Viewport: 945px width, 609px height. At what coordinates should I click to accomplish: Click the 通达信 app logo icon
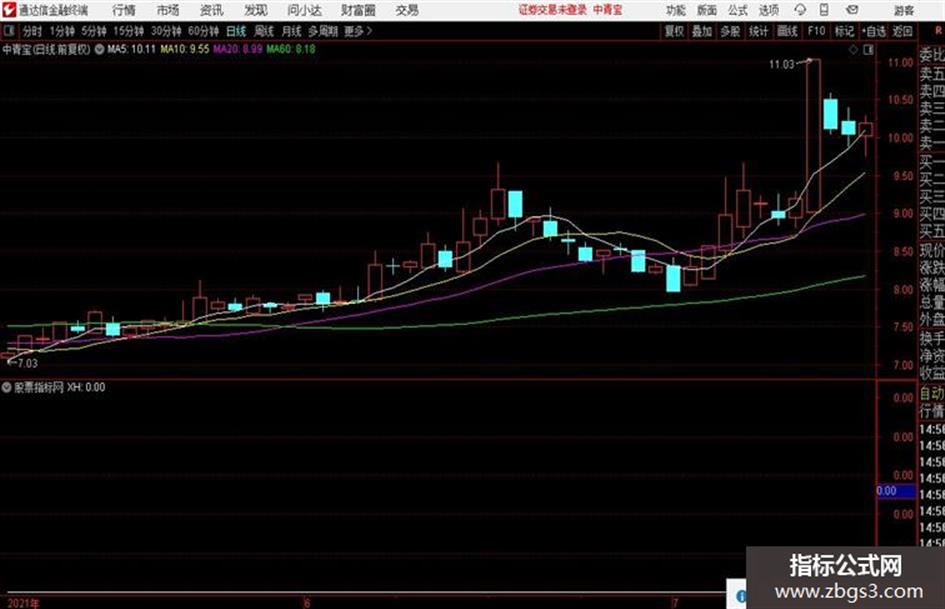(x=8, y=10)
